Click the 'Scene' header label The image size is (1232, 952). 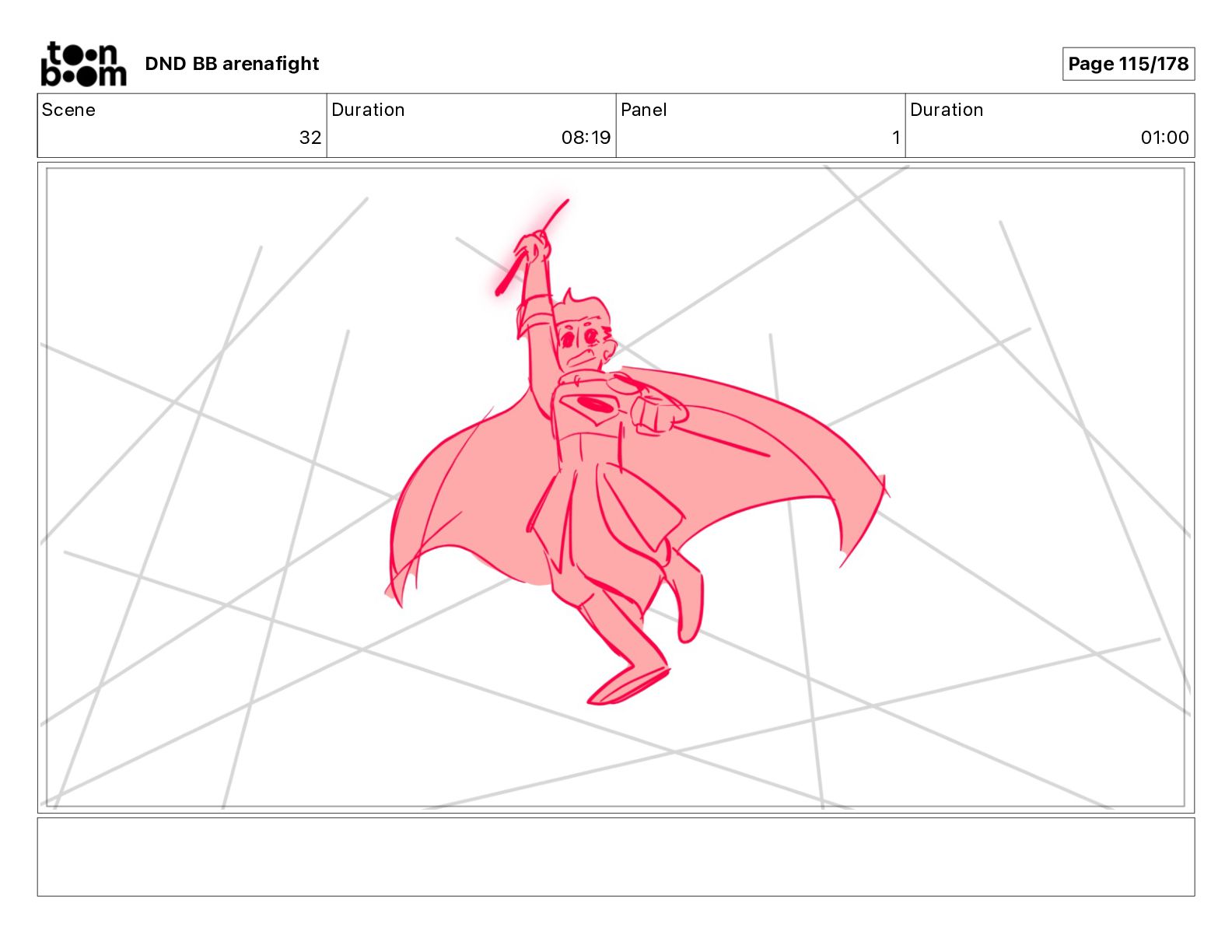[68, 110]
